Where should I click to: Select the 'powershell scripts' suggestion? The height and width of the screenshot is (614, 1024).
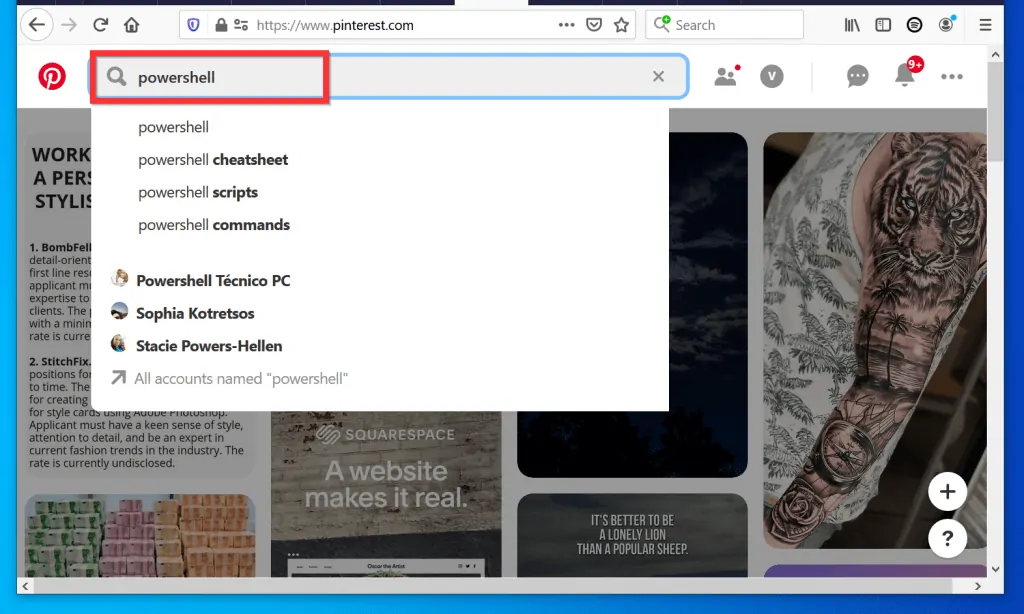(x=198, y=192)
